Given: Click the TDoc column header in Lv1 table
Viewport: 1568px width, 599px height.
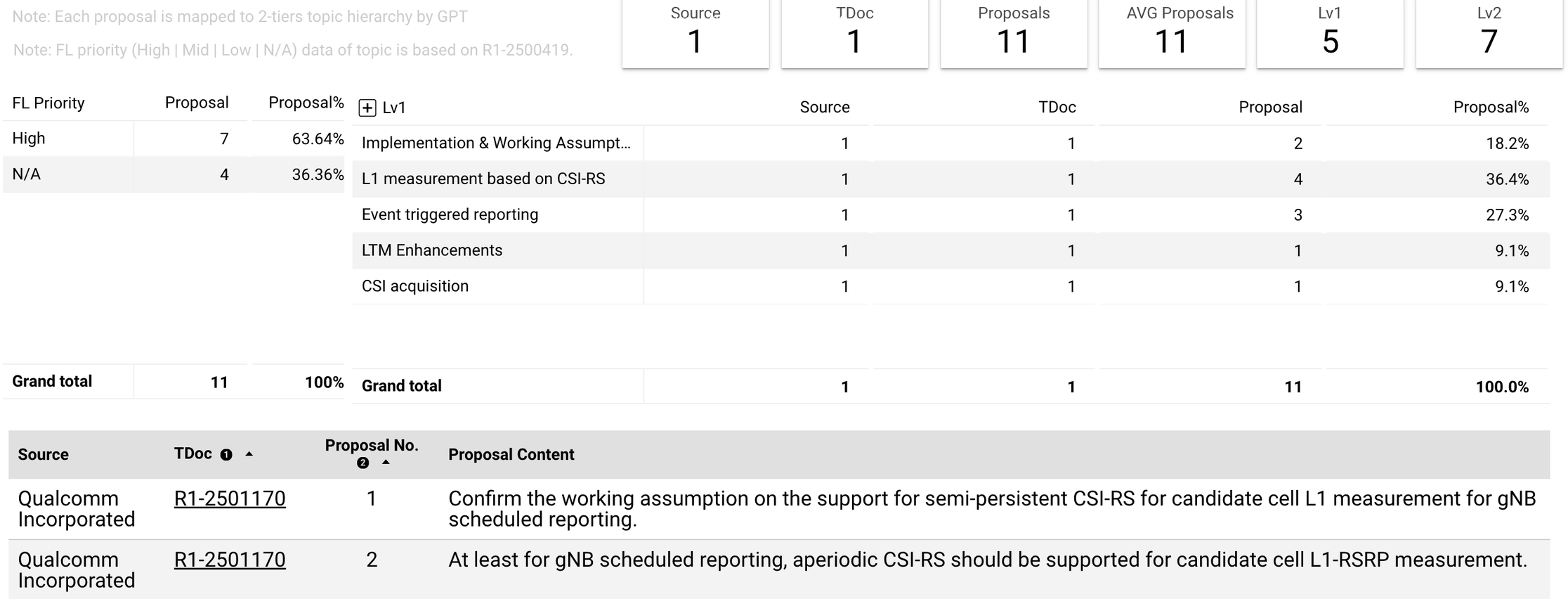Looking at the screenshot, I should 1057,107.
